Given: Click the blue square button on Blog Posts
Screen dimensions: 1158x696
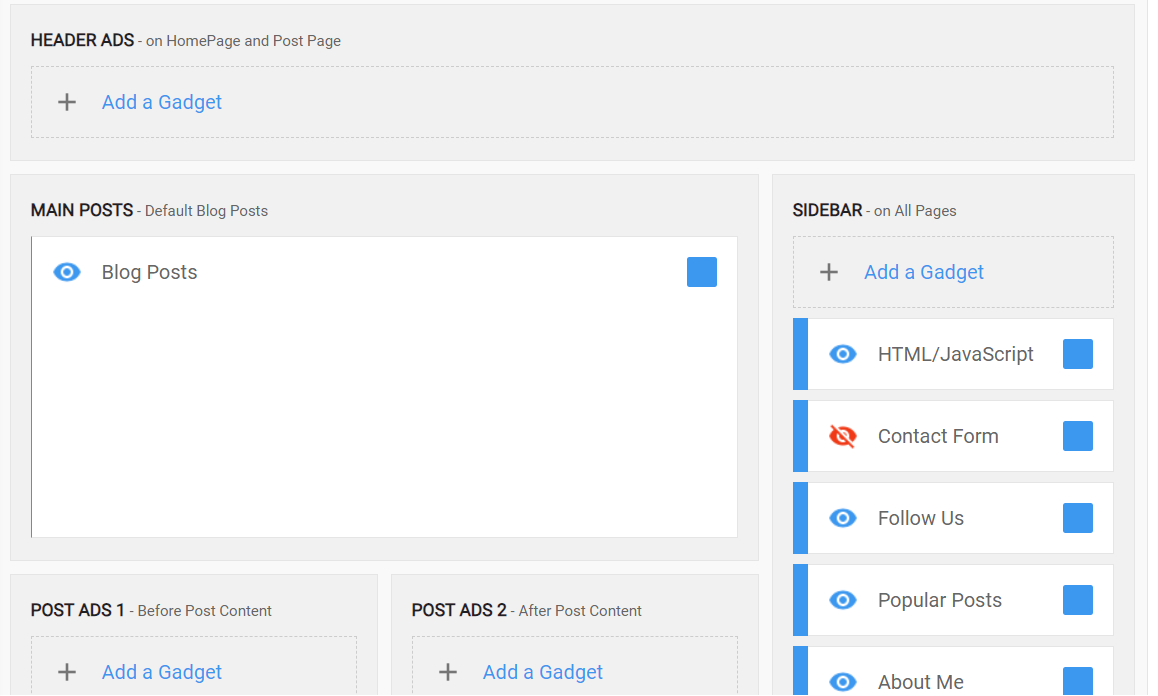Looking at the screenshot, I should 702,272.
